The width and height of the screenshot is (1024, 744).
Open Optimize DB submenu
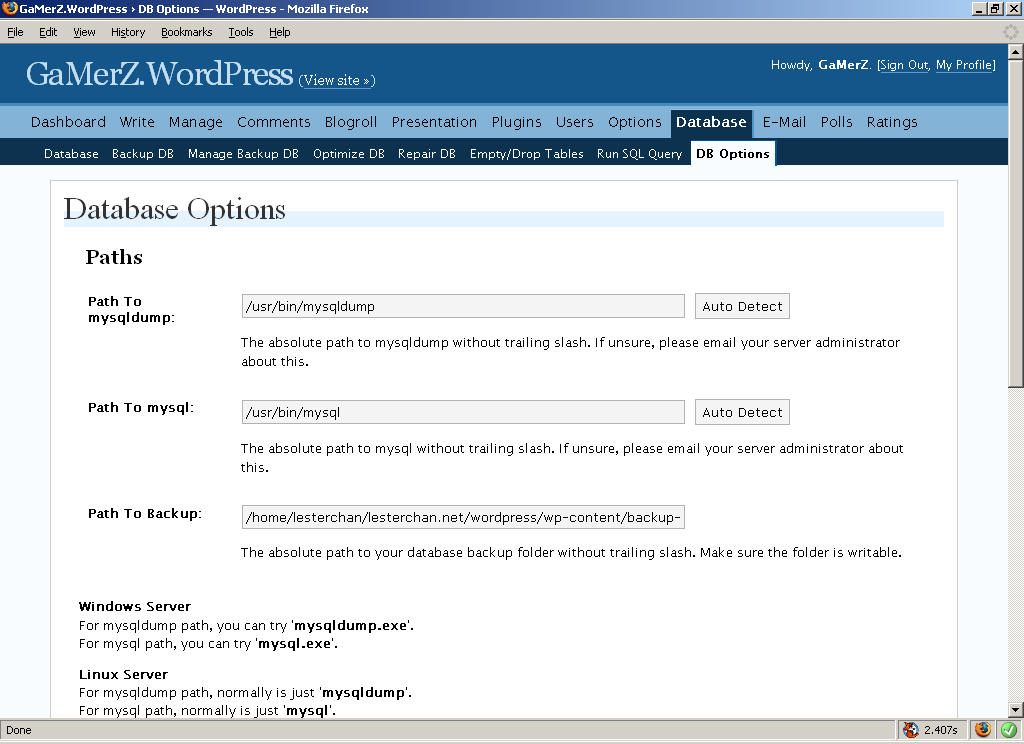(x=349, y=154)
